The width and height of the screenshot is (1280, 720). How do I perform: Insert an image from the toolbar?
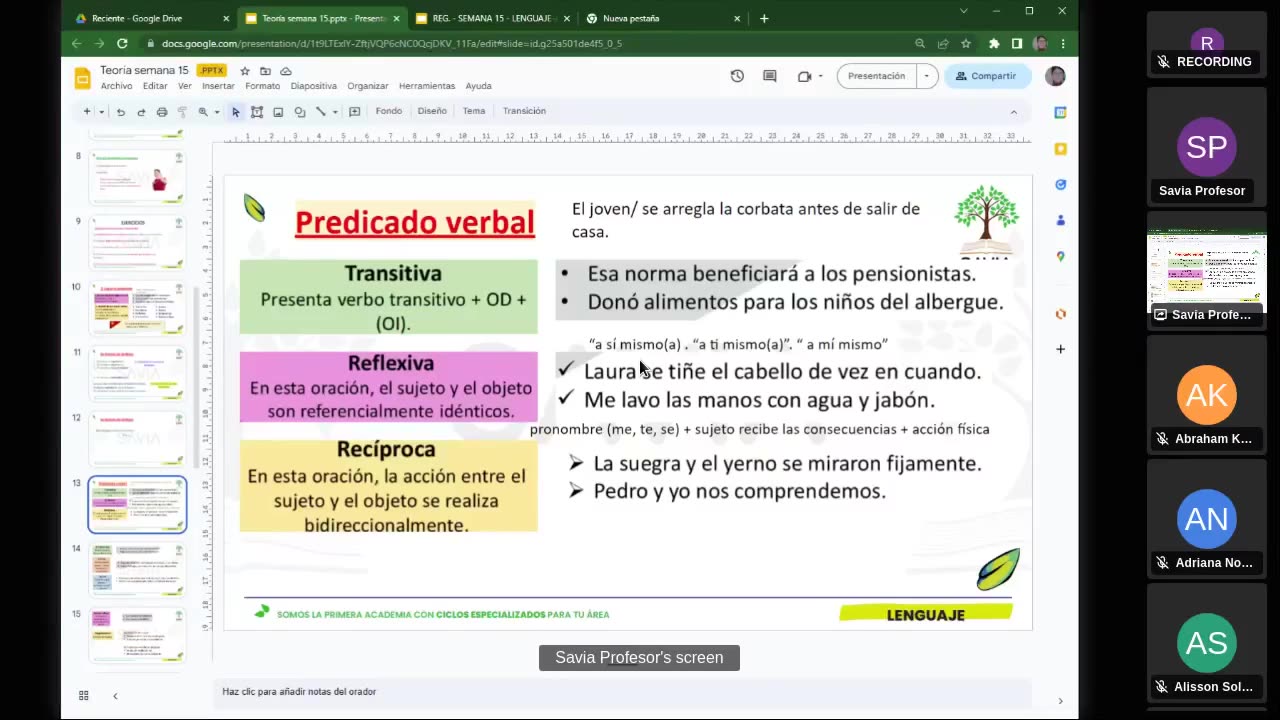pyautogui.click(x=278, y=112)
